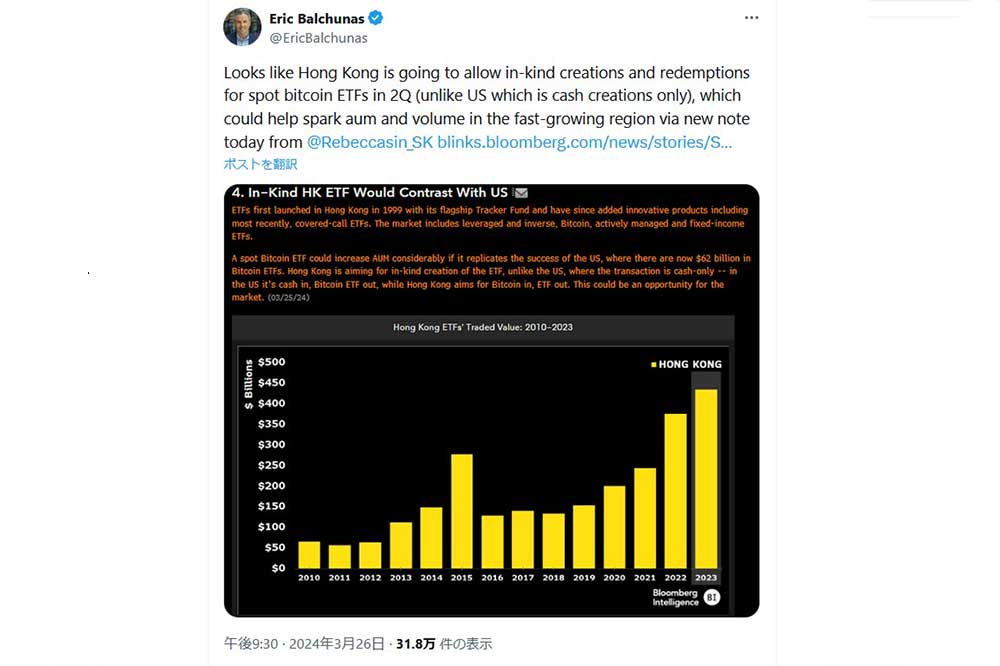Click the In-Kind HK ETF heading text
Screen dimensions: 1000x666
click(x=370, y=193)
